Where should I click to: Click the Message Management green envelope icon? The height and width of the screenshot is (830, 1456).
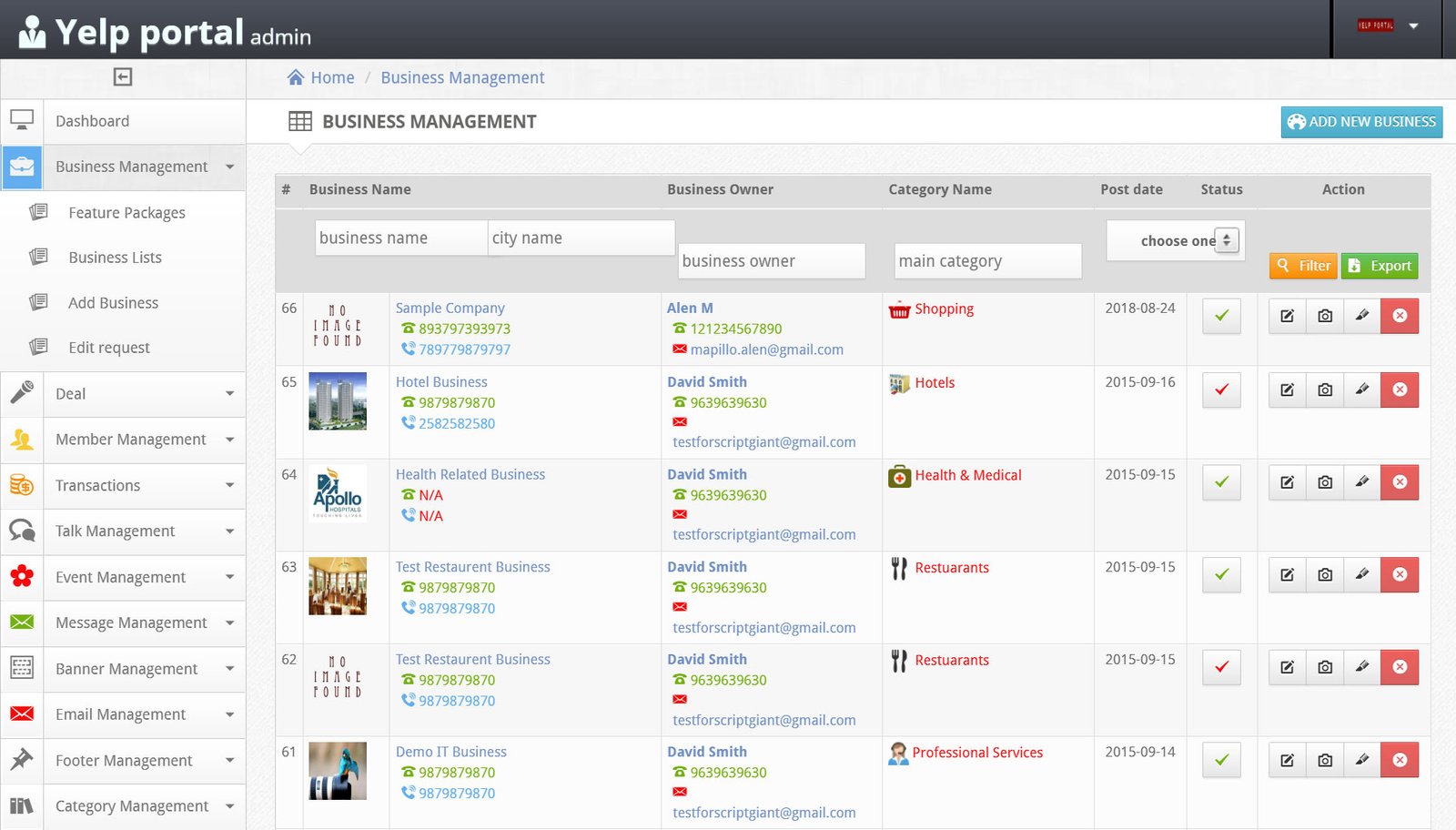(22, 622)
